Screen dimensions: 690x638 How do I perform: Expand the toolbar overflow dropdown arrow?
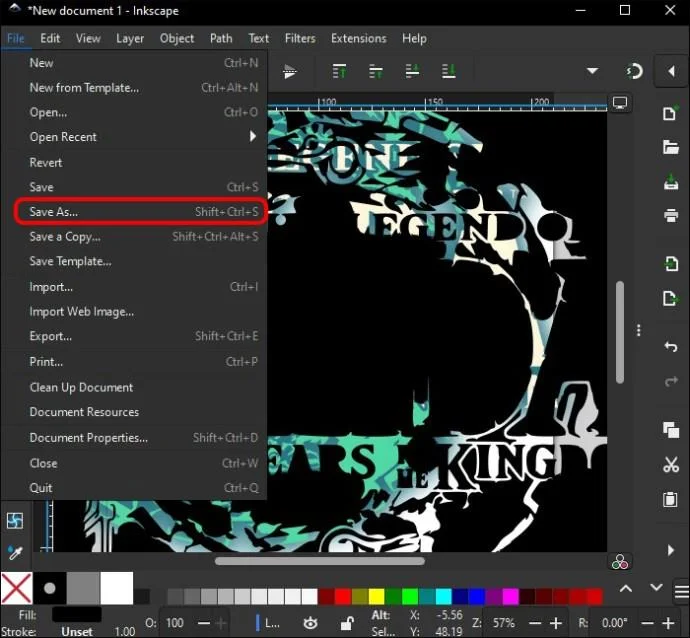pos(592,71)
